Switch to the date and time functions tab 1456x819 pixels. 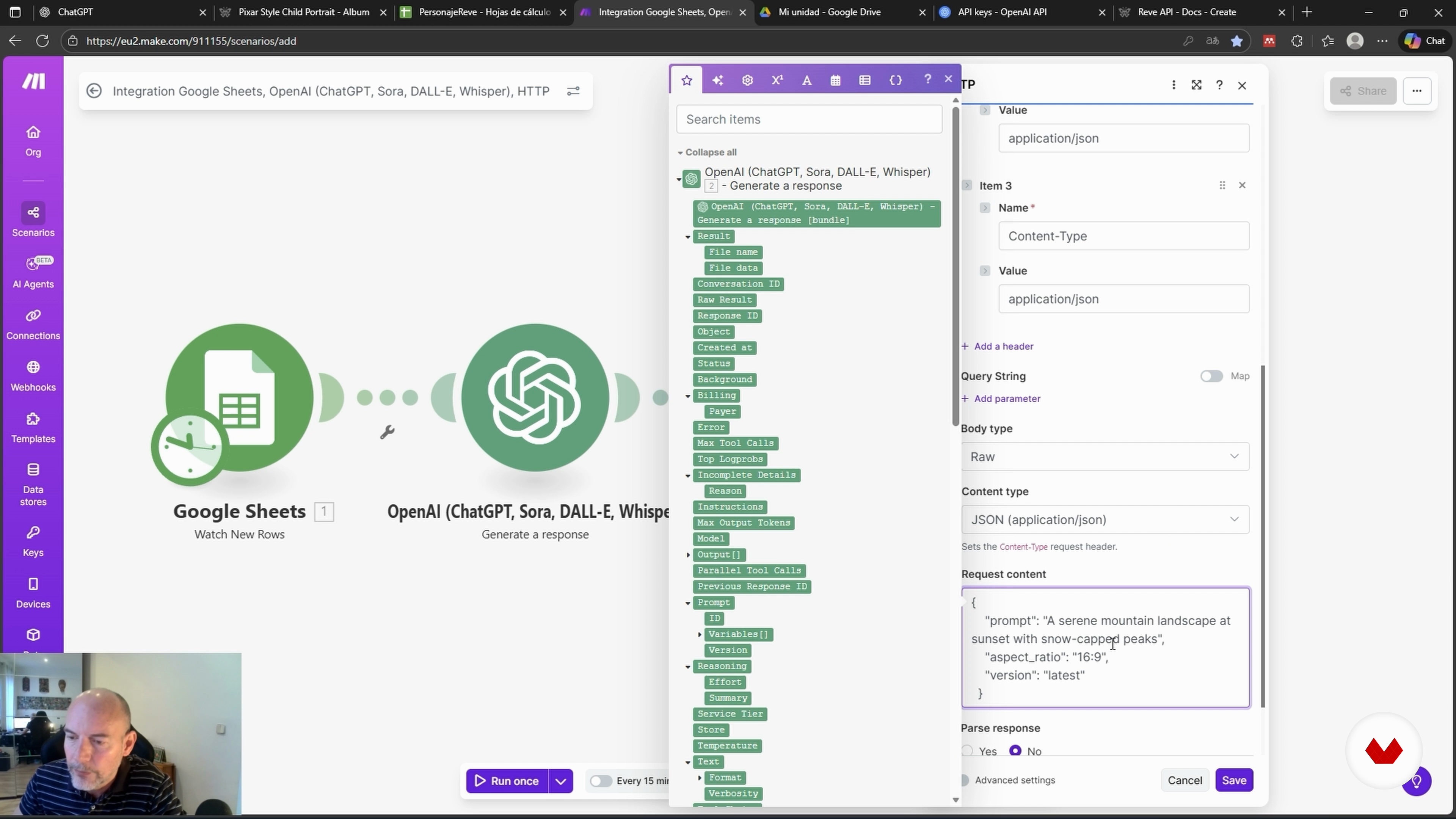pyautogui.click(x=835, y=80)
